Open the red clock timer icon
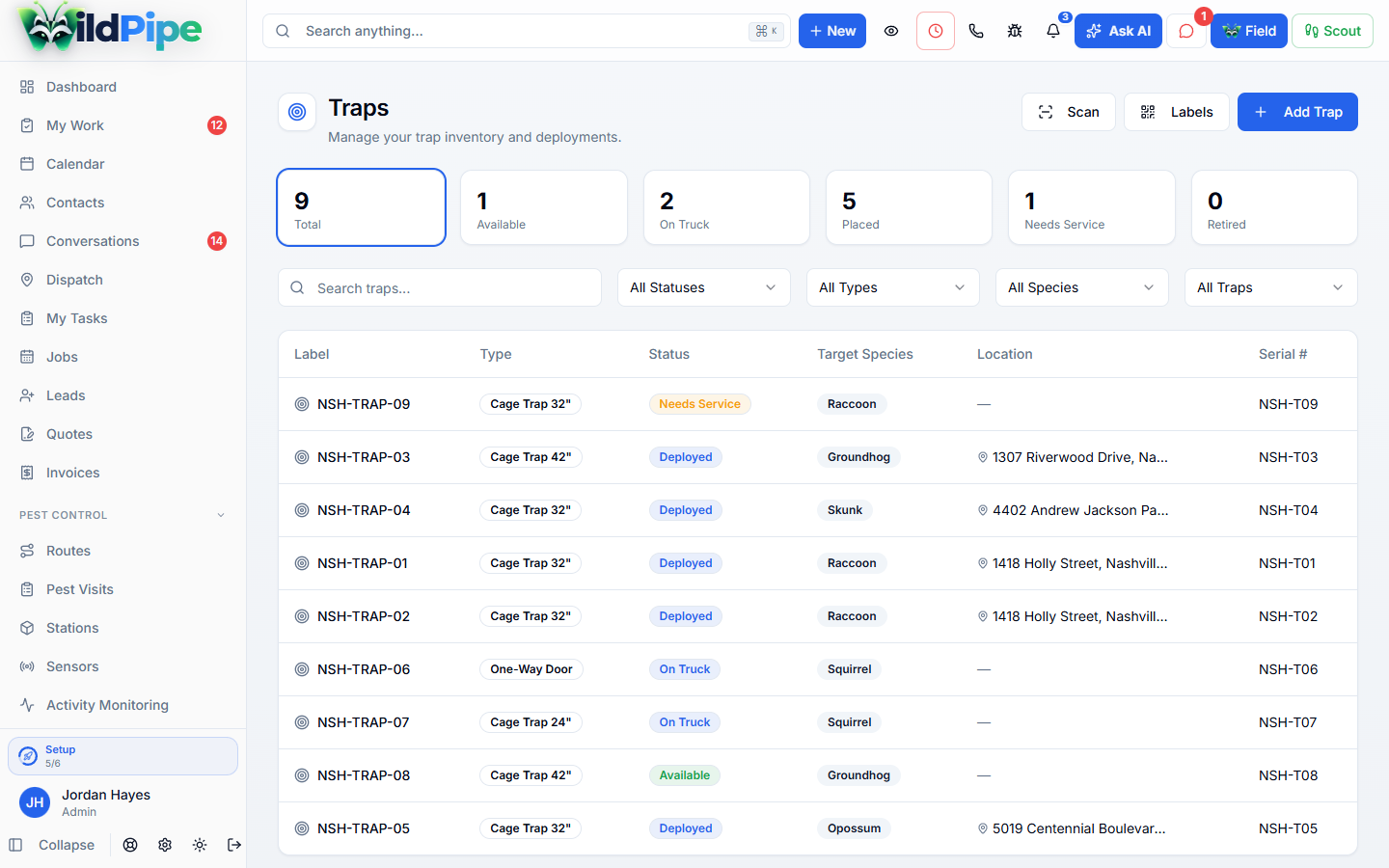This screenshot has width=1389, height=868. tap(936, 31)
